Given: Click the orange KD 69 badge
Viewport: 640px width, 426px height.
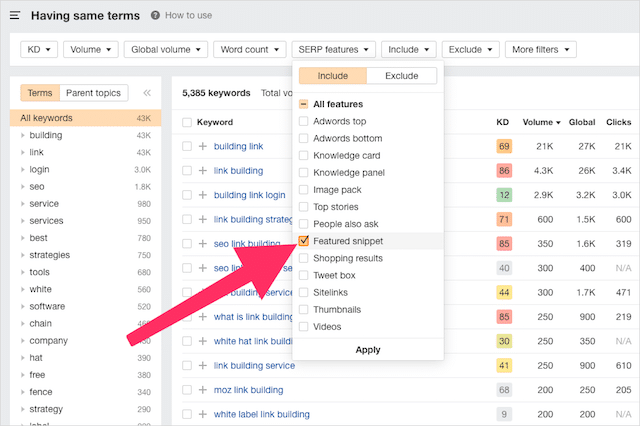Looking at the screenshot, I should [504, 146].
